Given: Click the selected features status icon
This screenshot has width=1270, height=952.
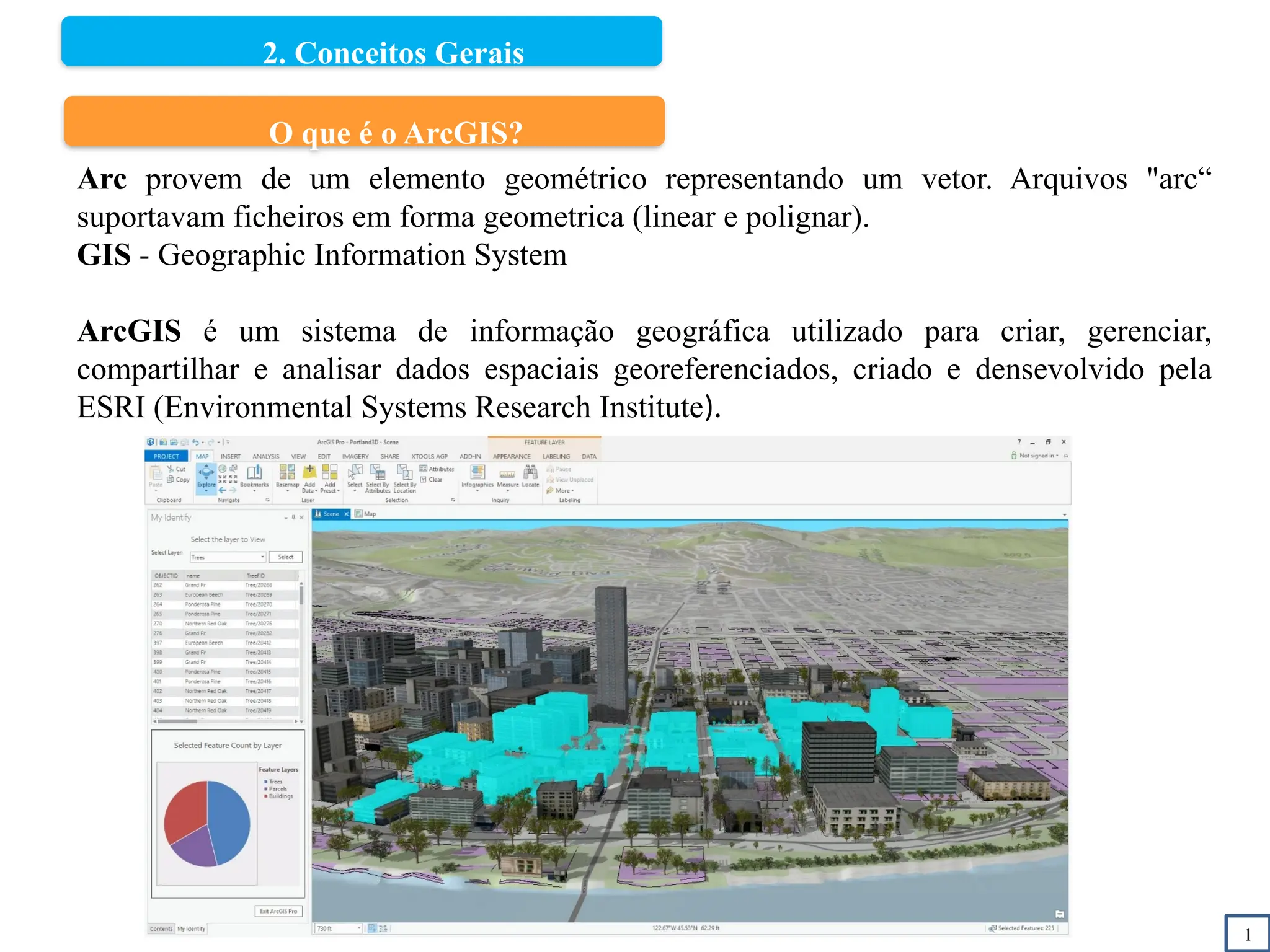Looking at the screenshot, I should point(993,928).
